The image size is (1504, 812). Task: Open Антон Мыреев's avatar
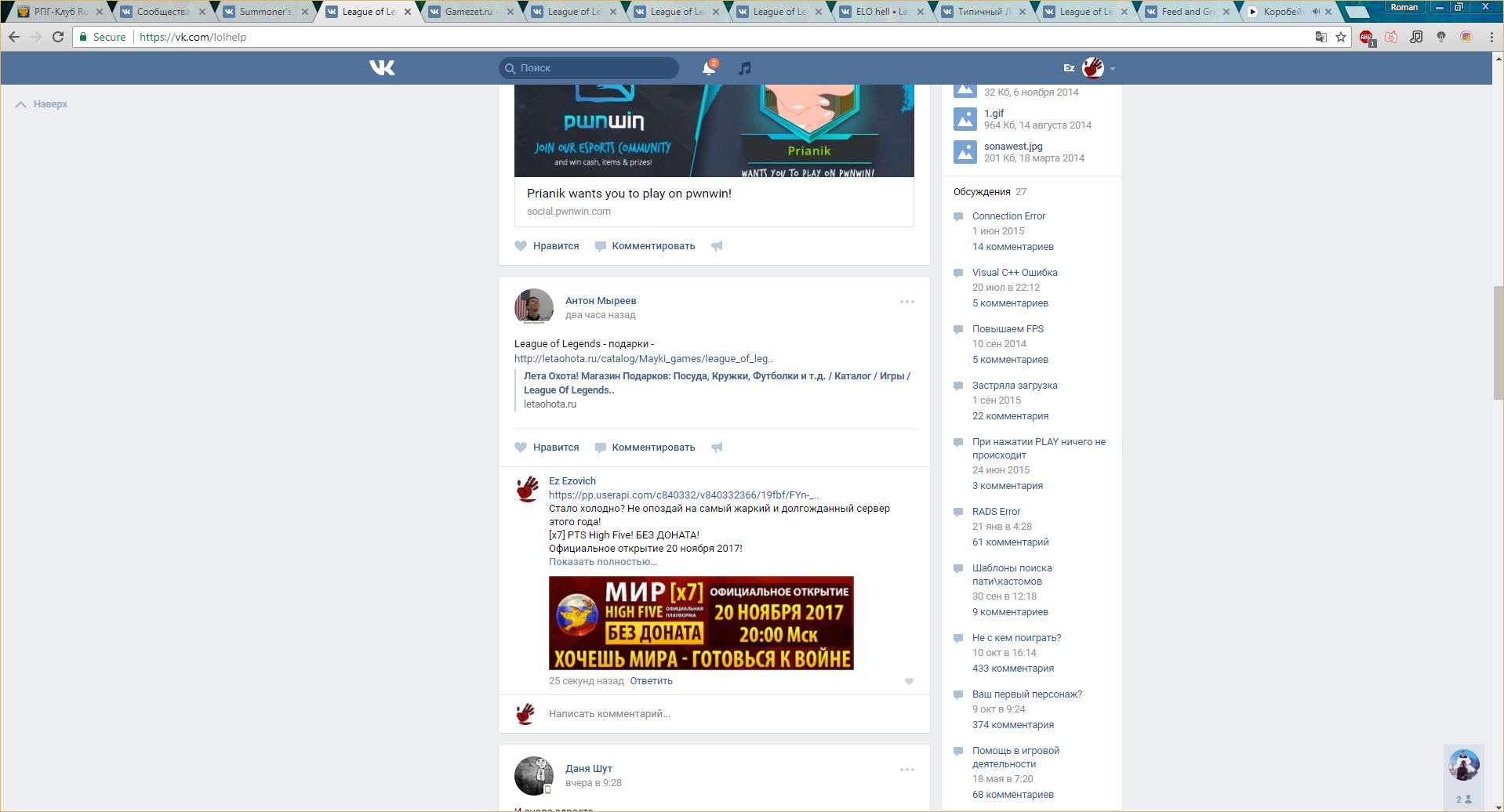click(x=534, y=307)
